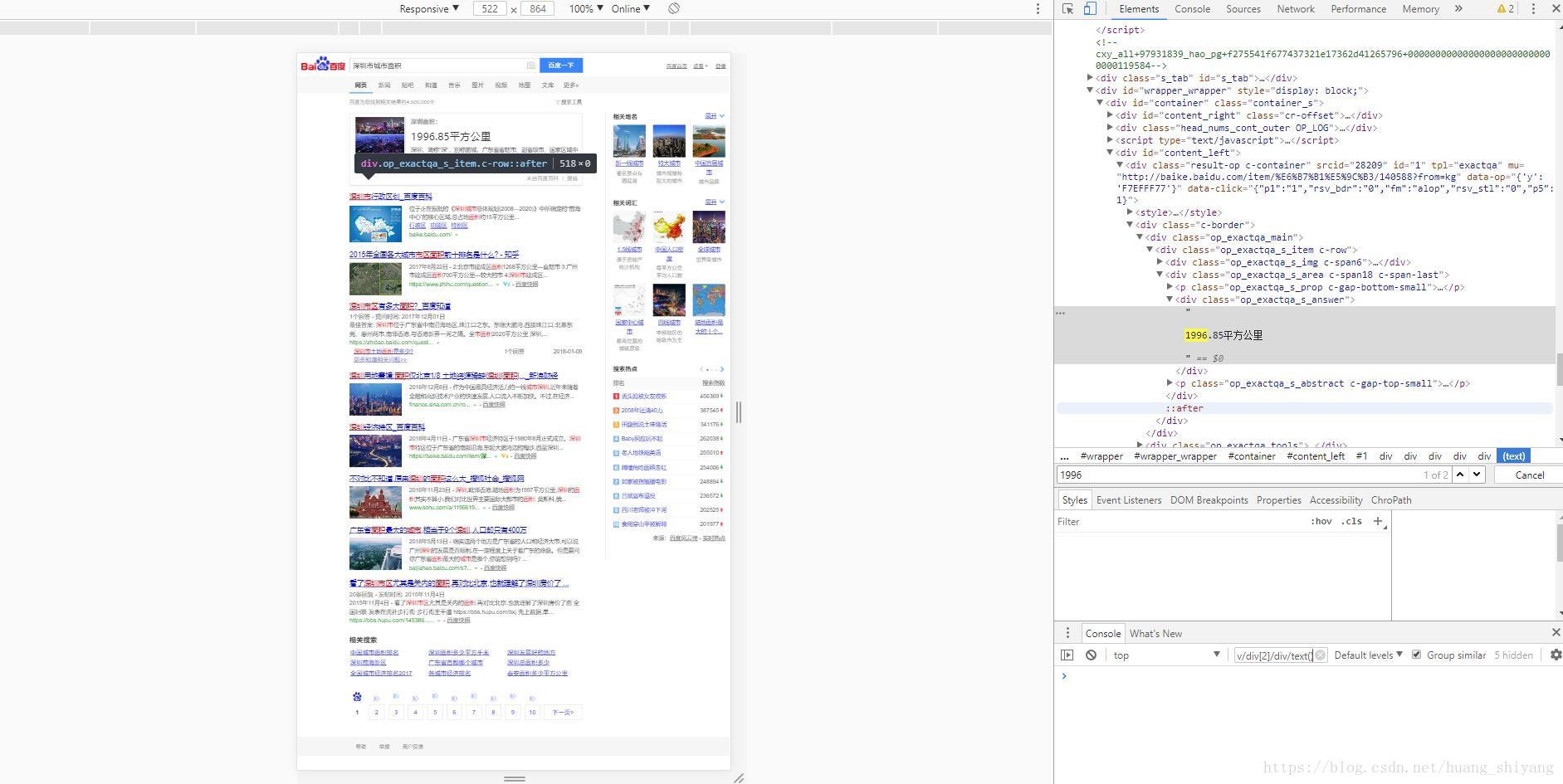Click the Baidu logo on the page
The width and height of the screenshot is (1563, 784).
[x=322, y=65]
